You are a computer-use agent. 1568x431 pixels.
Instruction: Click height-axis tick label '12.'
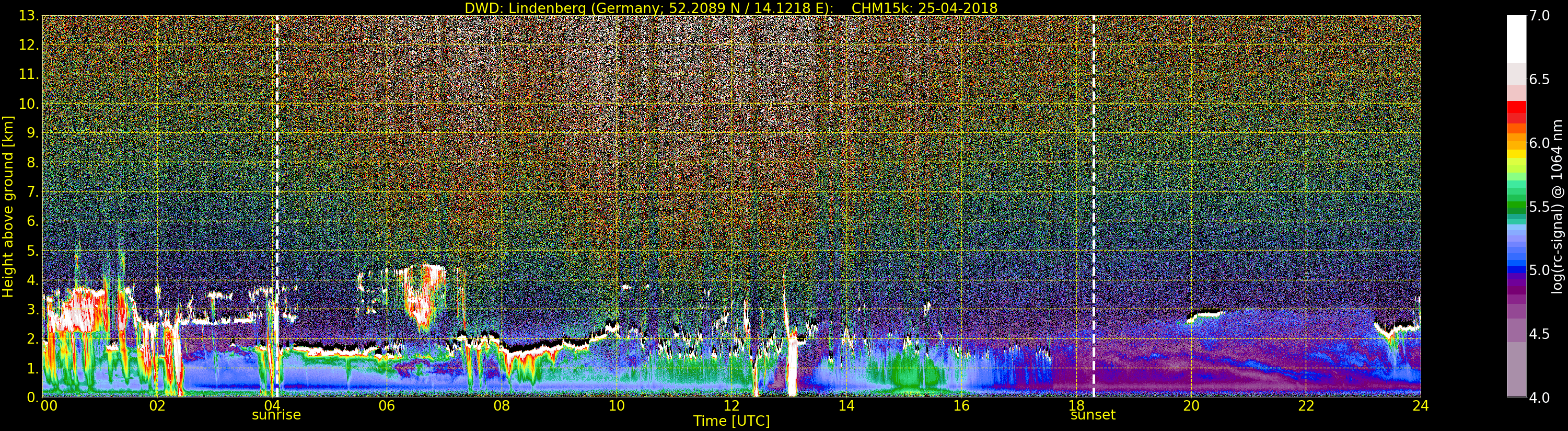coord(29,45)
